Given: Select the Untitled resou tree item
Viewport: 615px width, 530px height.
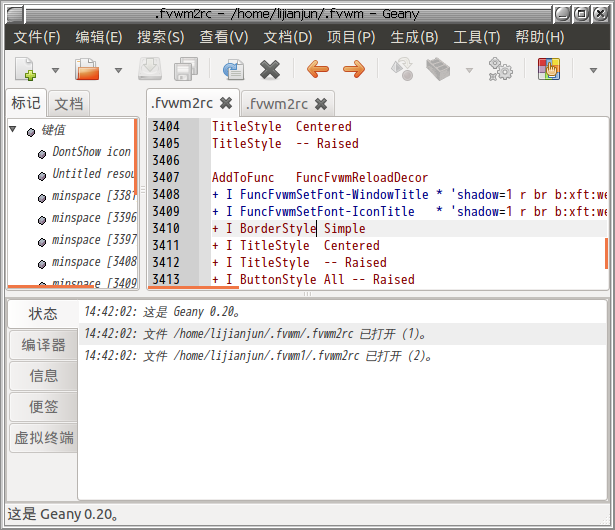Looking at the screenshot, I should (93, 174).
